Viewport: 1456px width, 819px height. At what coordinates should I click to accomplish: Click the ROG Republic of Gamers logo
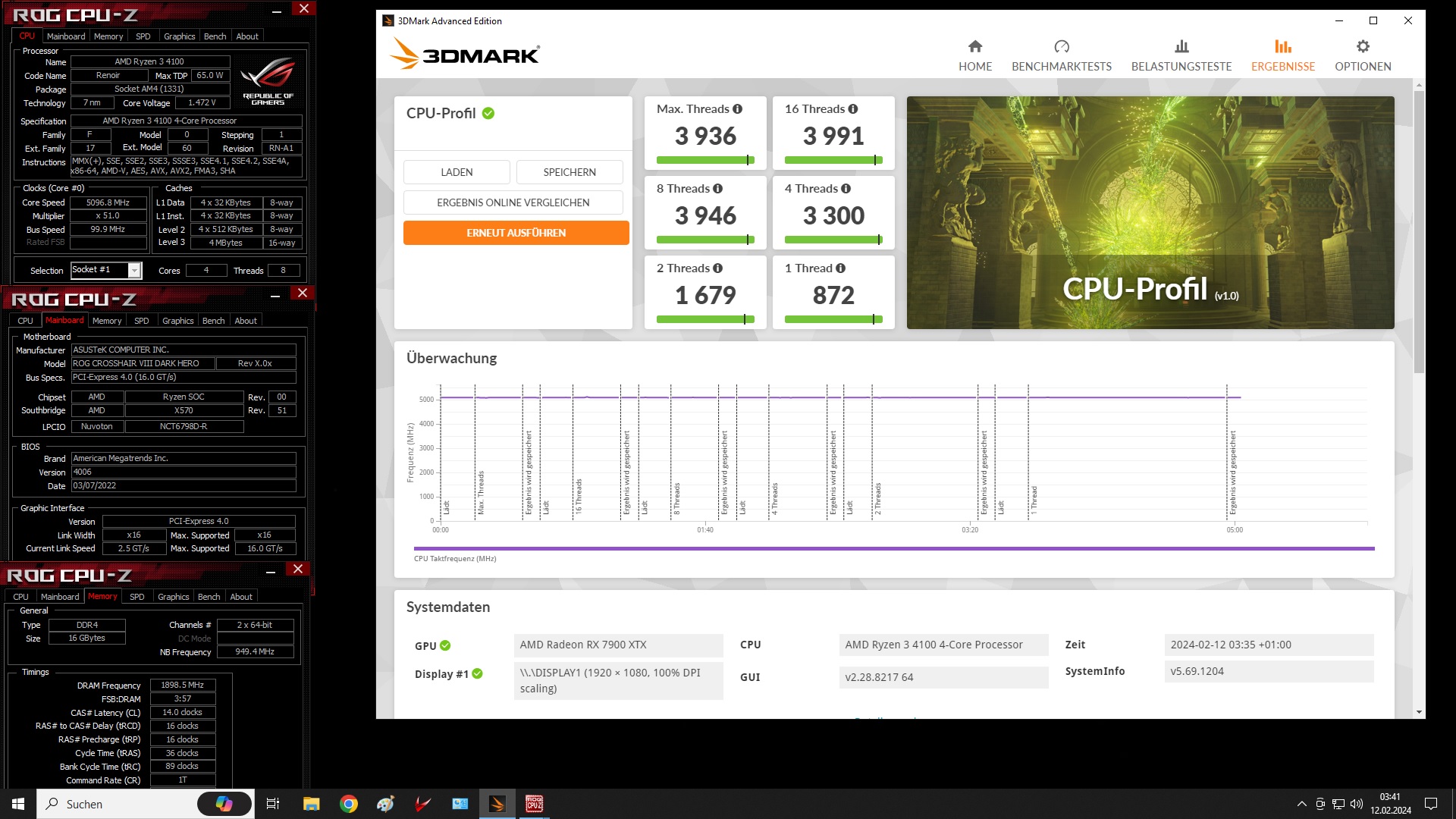(x=268, y=82)
